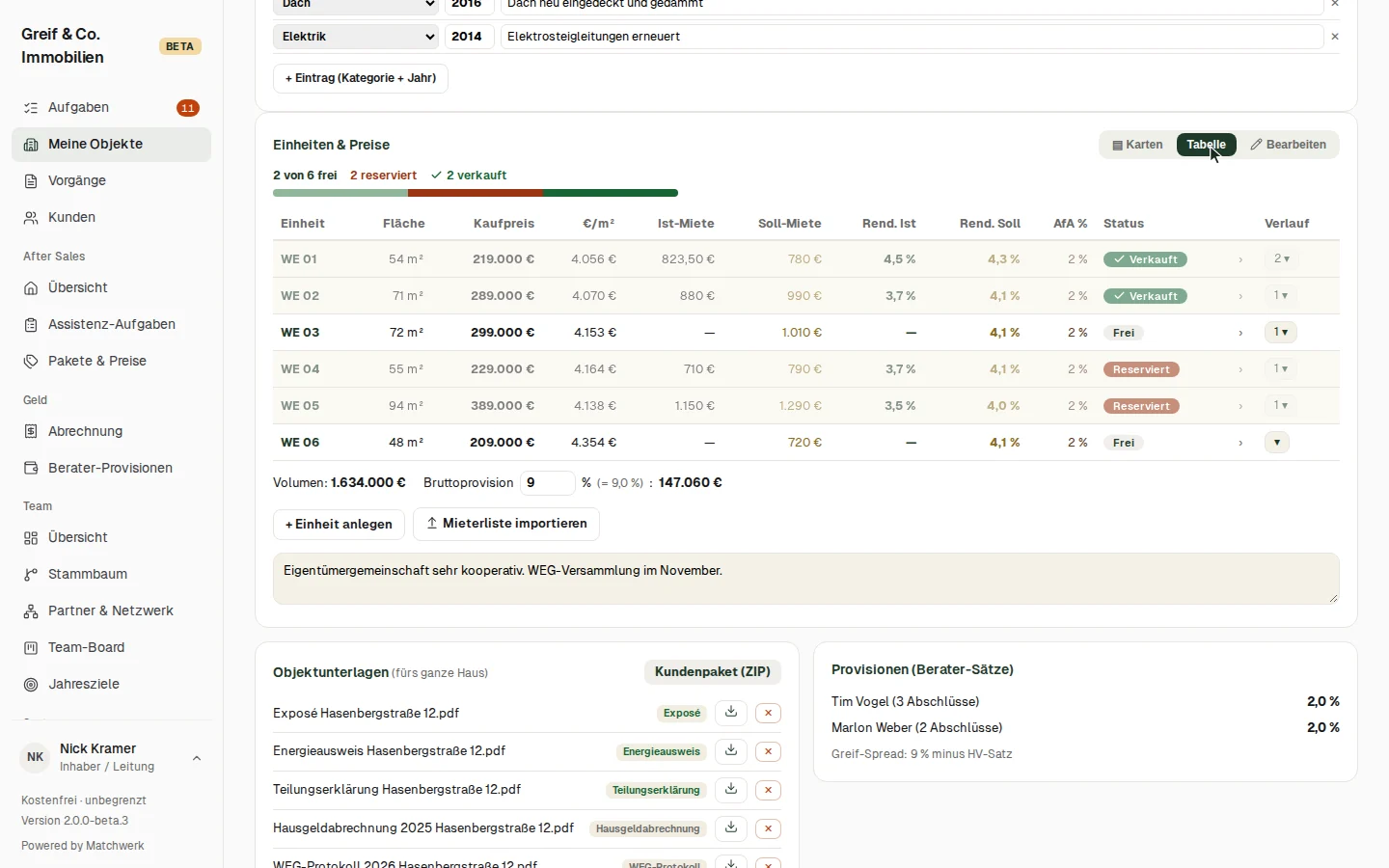The height and width of the screenshot is (868, 1389).
Task: Expand the Nick Kramer account menu
Action: click(111, 758)
